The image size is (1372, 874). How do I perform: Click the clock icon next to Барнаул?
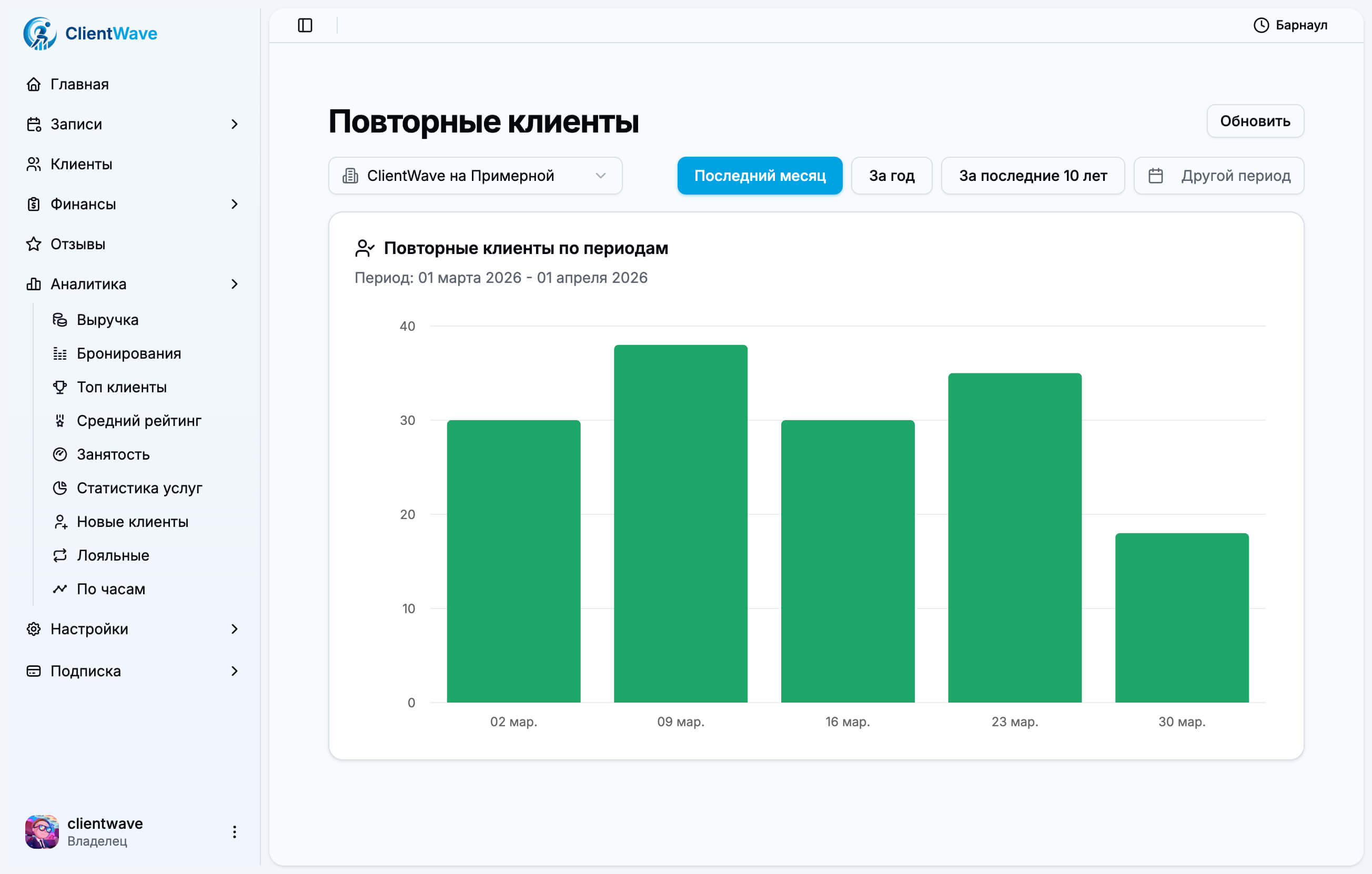click(1261, 25)
